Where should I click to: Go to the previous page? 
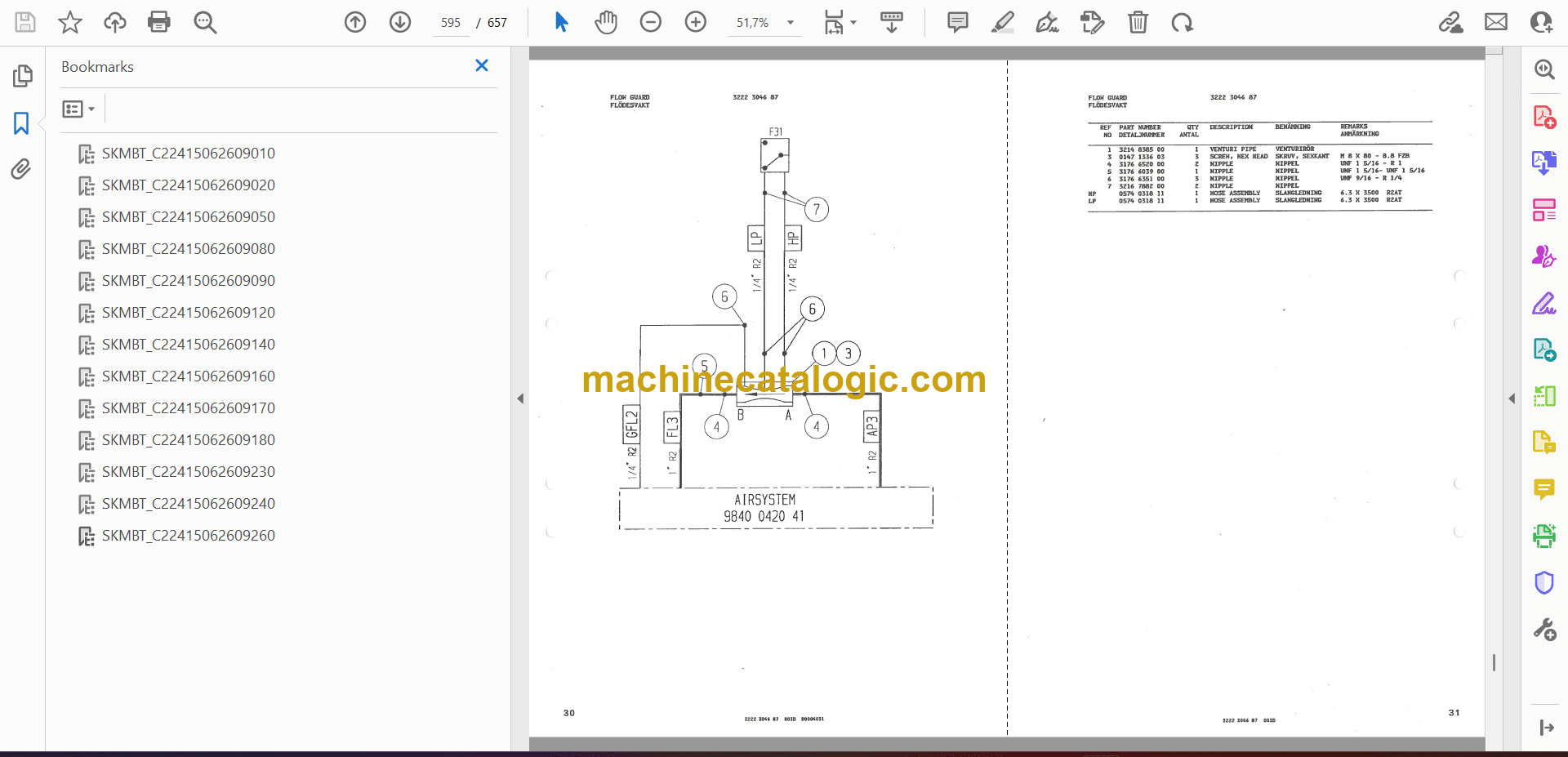pyautogui.click(x=355, y=22)
